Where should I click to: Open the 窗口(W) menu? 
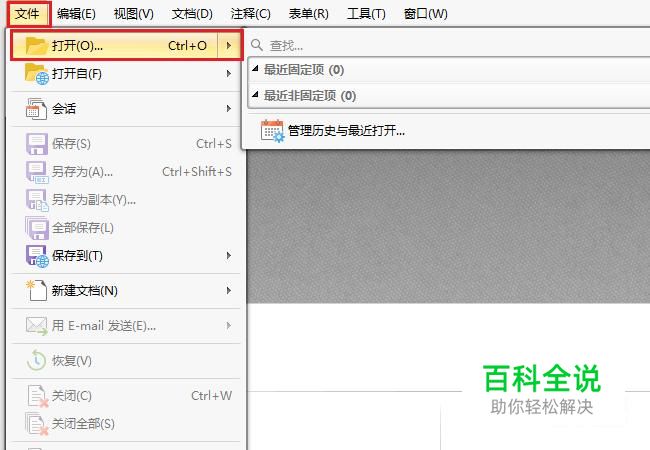tap(426, 14)
